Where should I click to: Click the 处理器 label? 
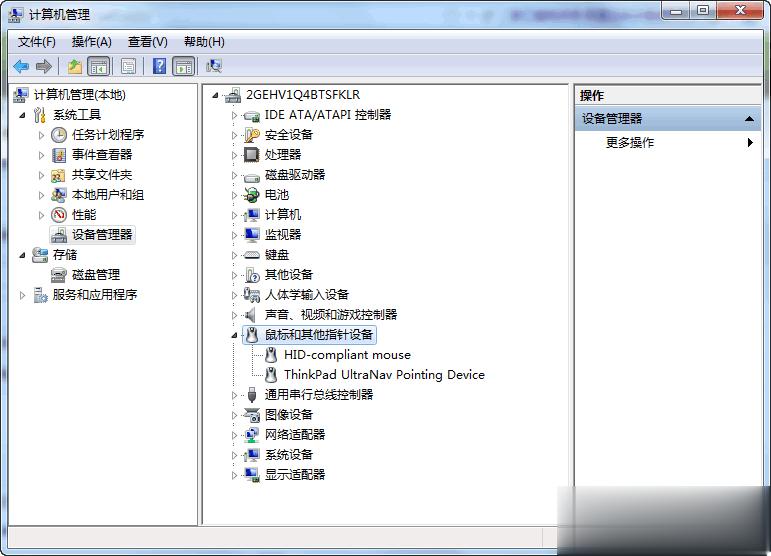(283, 155)
